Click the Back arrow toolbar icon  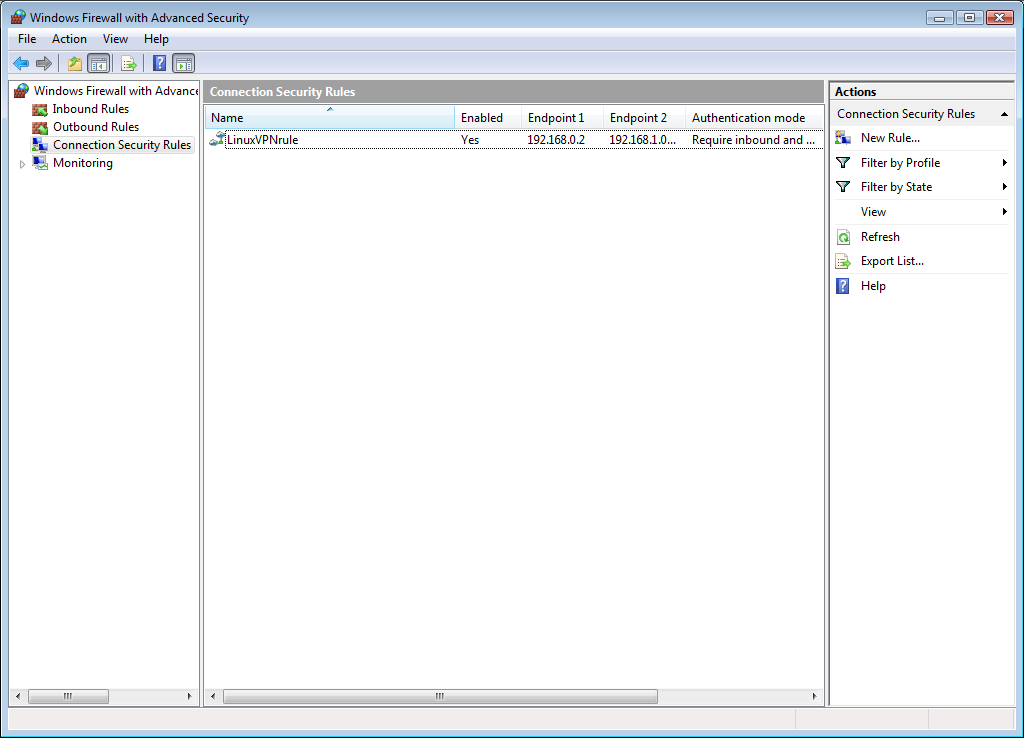pyautogui.click(x=21, y=63)
